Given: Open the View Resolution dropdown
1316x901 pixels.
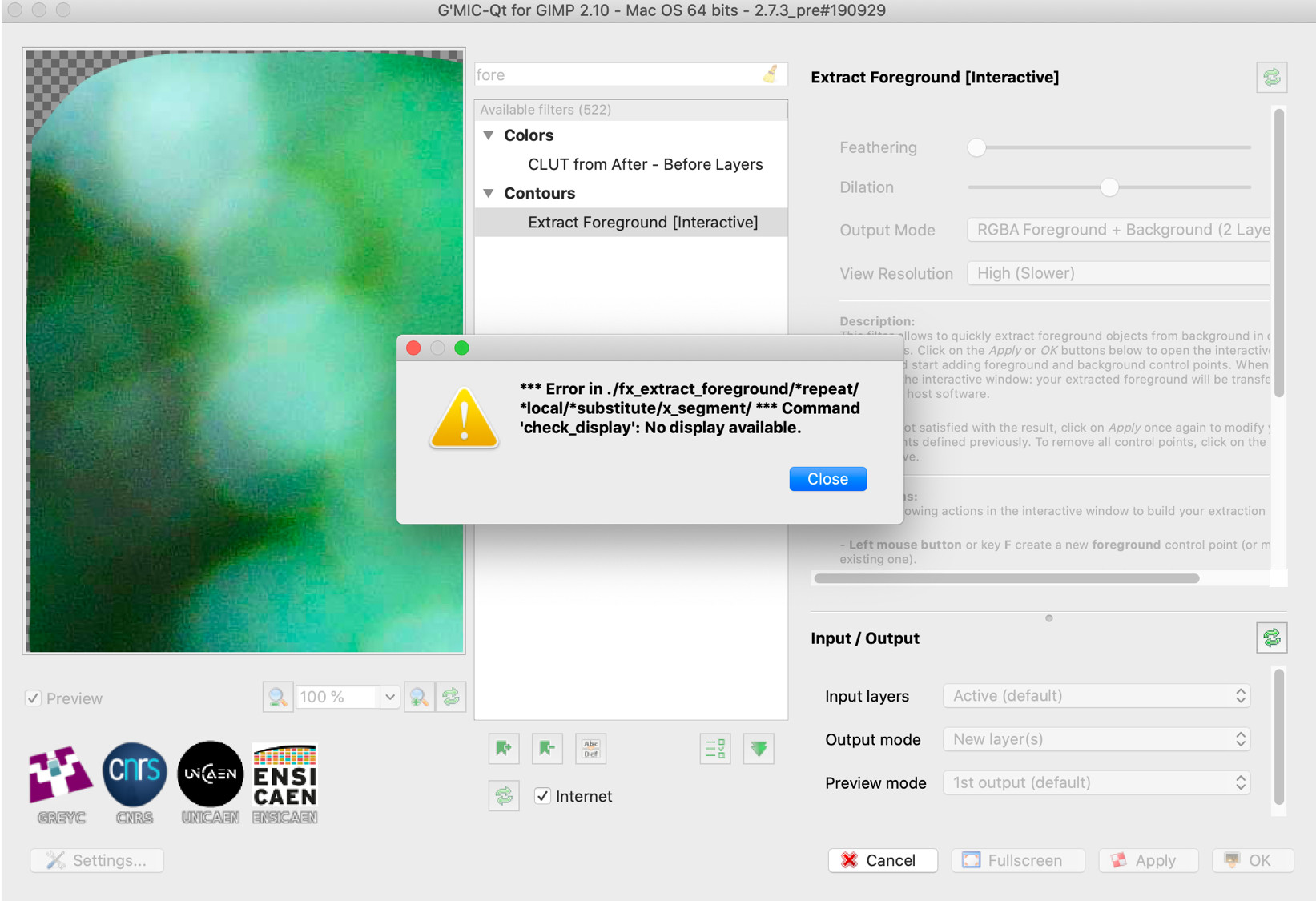Looking at the screenshot, I should pos(1118,273).
